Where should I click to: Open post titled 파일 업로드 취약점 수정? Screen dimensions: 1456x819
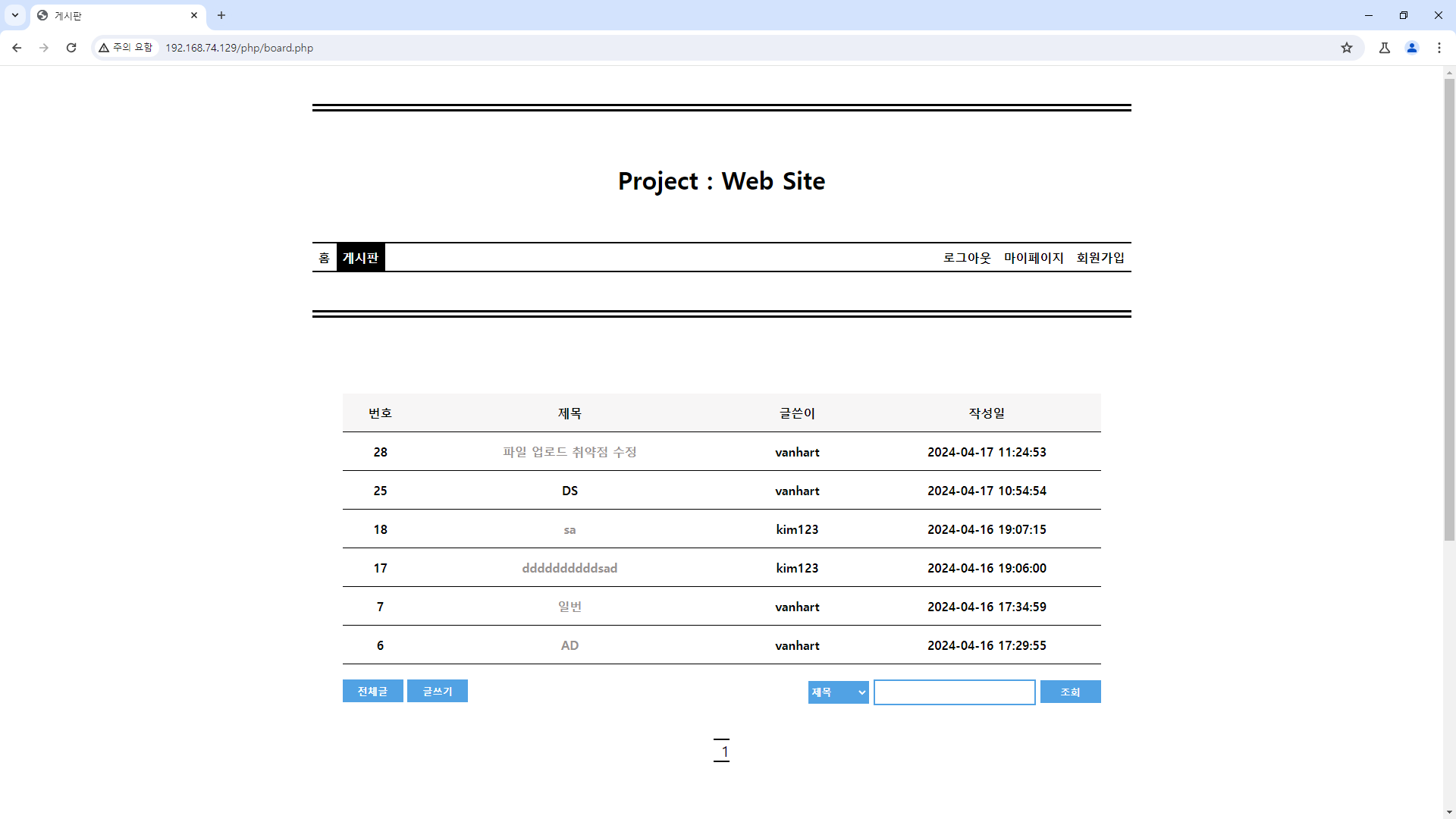(x=570, y=452)
